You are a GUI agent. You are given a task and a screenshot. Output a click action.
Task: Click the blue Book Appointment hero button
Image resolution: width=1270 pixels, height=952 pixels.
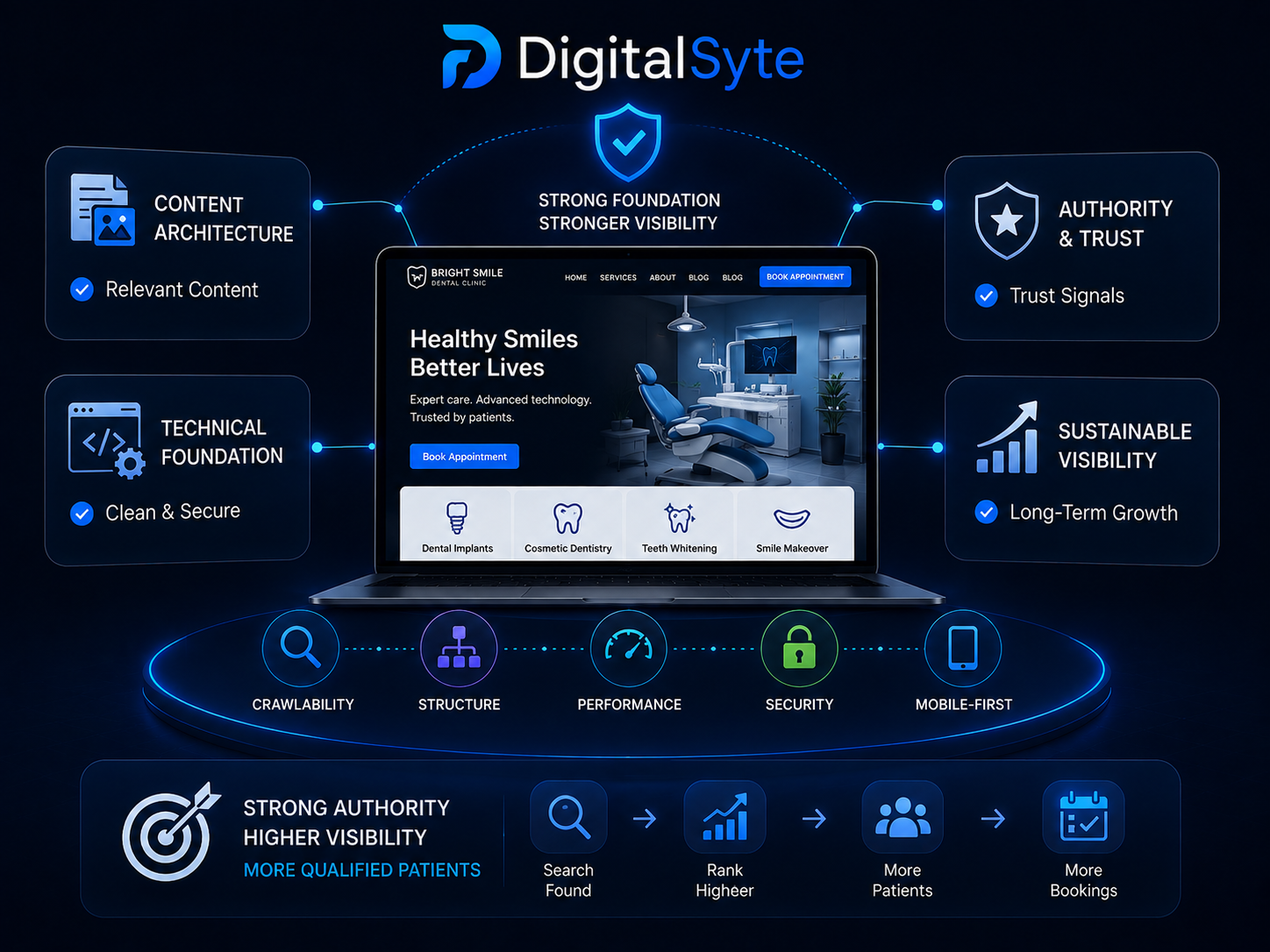465,457
